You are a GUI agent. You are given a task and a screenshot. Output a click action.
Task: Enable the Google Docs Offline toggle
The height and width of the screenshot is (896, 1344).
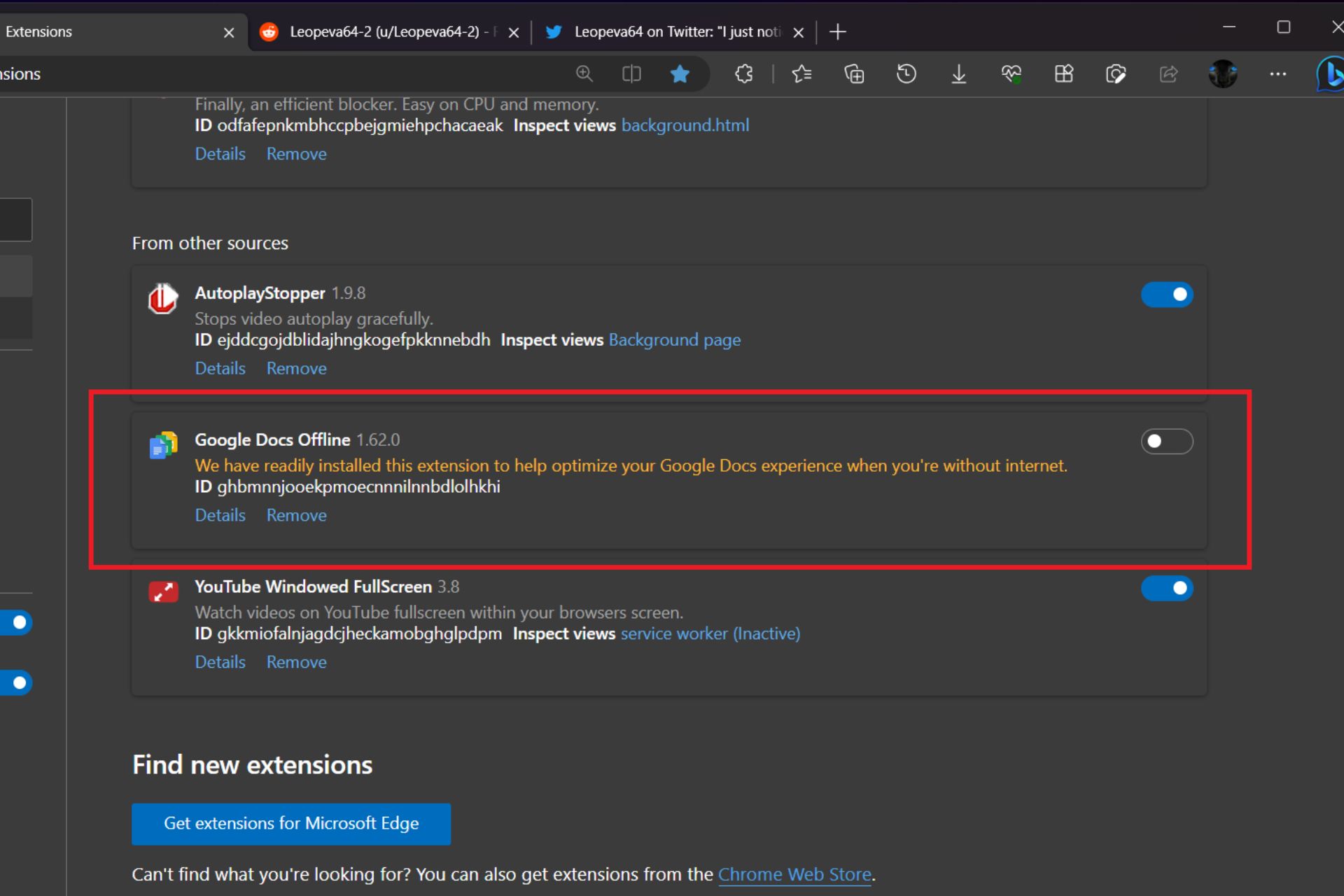click(x=1167, y=441)
